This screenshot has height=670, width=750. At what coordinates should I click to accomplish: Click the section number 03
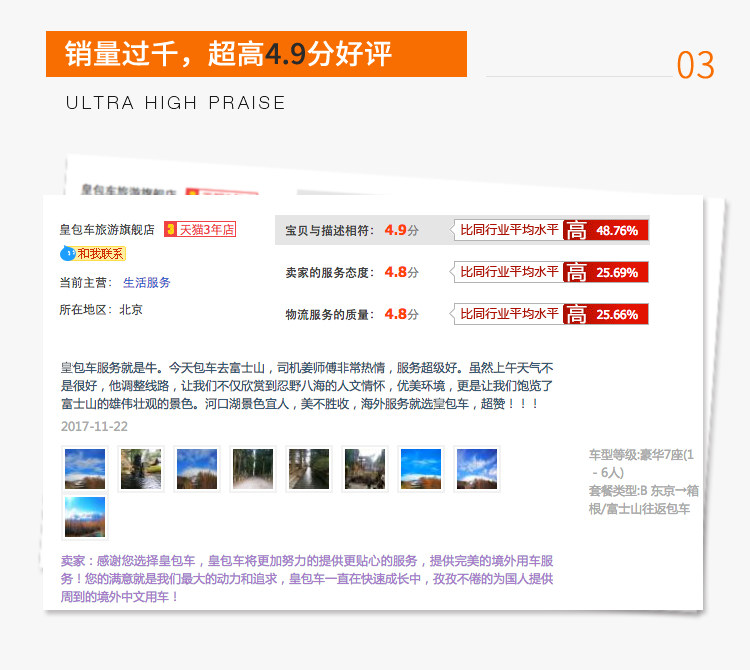coord(695,65)
